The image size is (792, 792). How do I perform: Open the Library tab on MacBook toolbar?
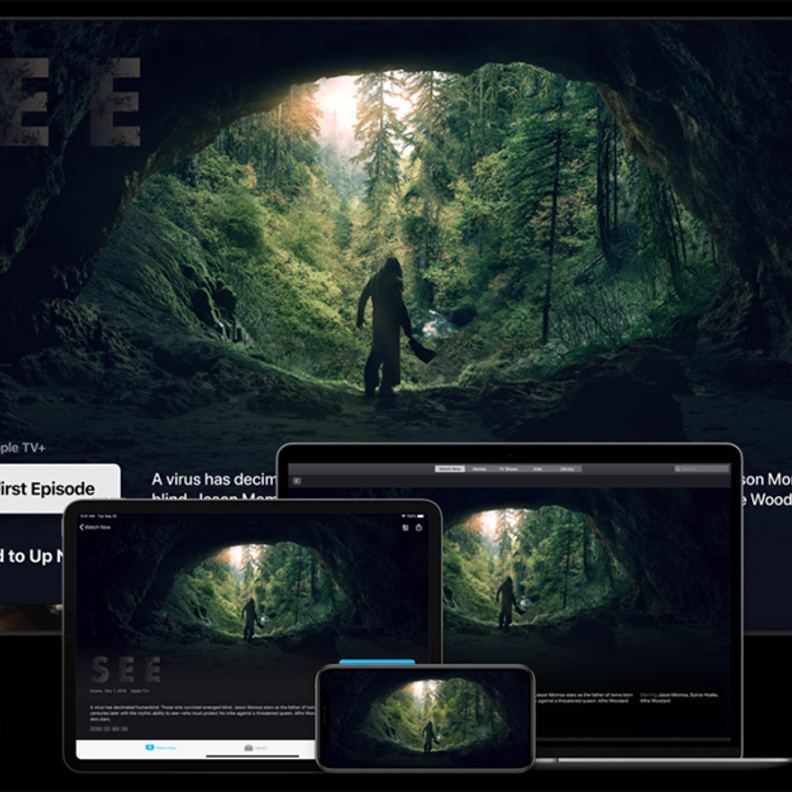565,468
